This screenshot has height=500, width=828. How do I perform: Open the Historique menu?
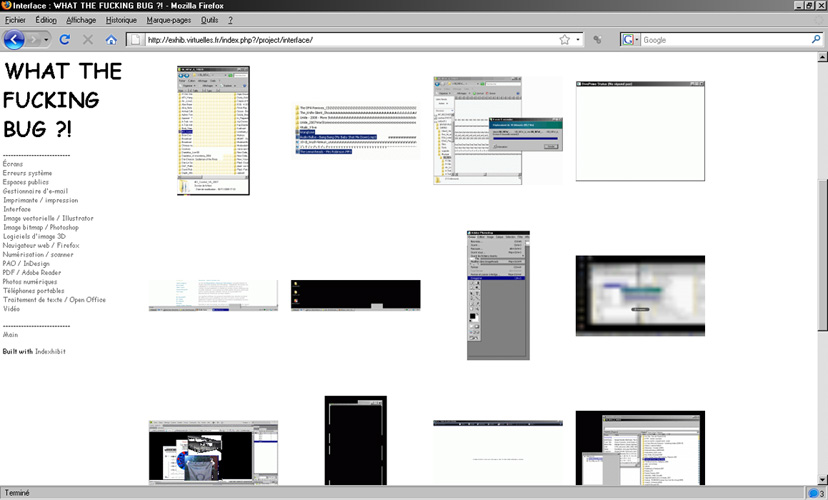(x=121, y=20)
